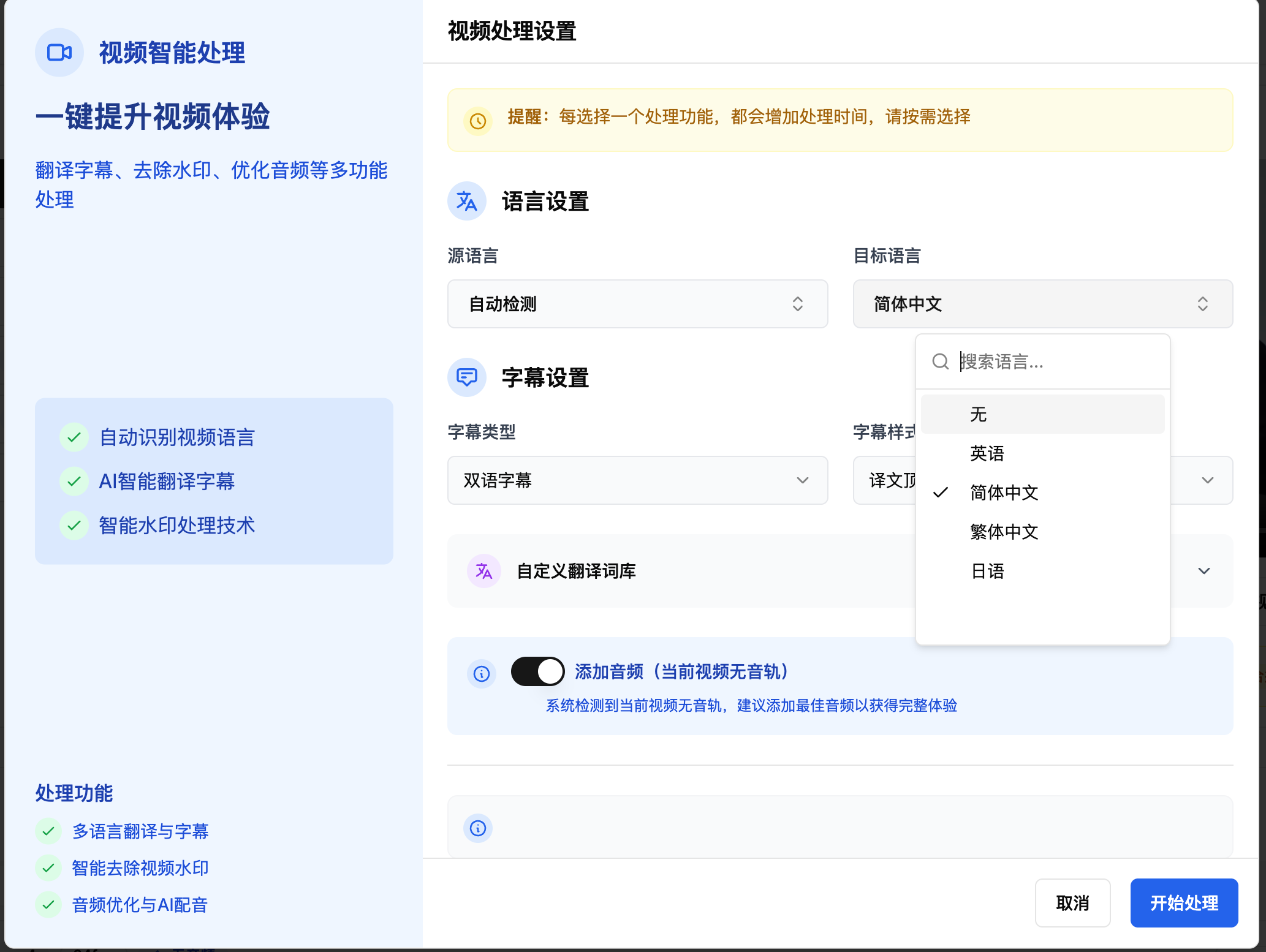Click the info icon next to 添加音频
1266x952 pixels.
[482, 673]
